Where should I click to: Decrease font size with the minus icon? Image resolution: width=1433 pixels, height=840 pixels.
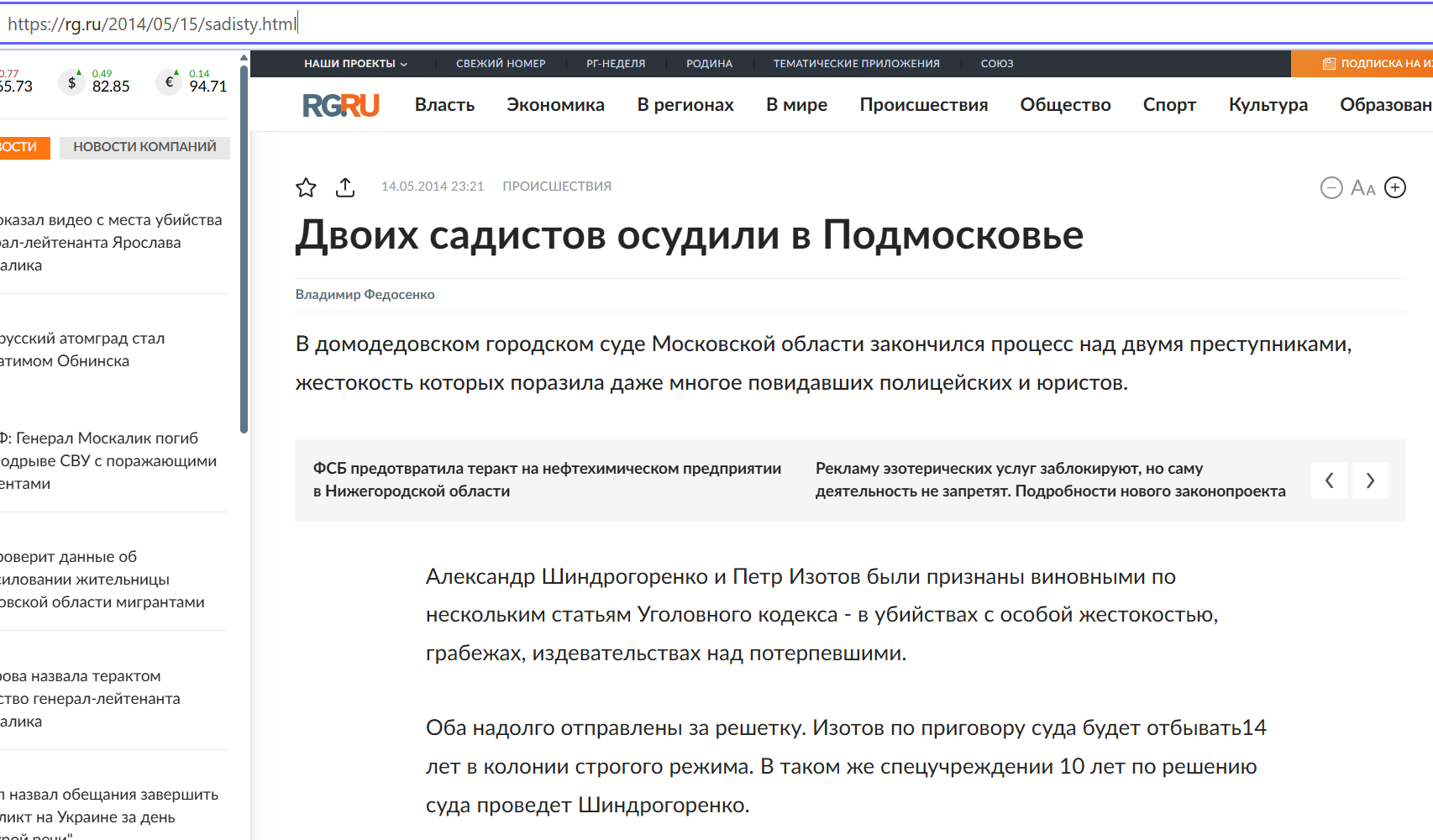coord(1331,187)
